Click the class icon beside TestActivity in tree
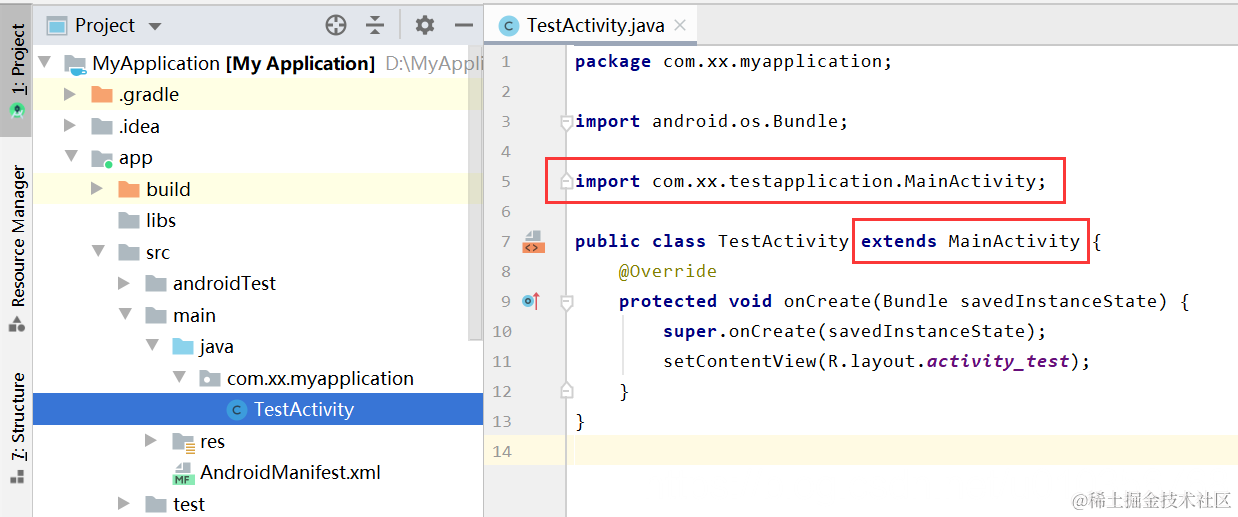Image resolution: width=1238 pixels, height=517 pixels. [x=237, y=409]
